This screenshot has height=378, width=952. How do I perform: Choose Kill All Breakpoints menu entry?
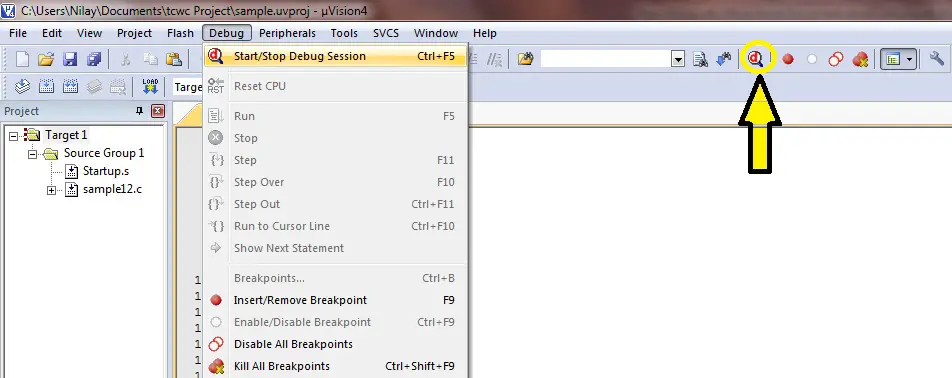tap(335, 366)
